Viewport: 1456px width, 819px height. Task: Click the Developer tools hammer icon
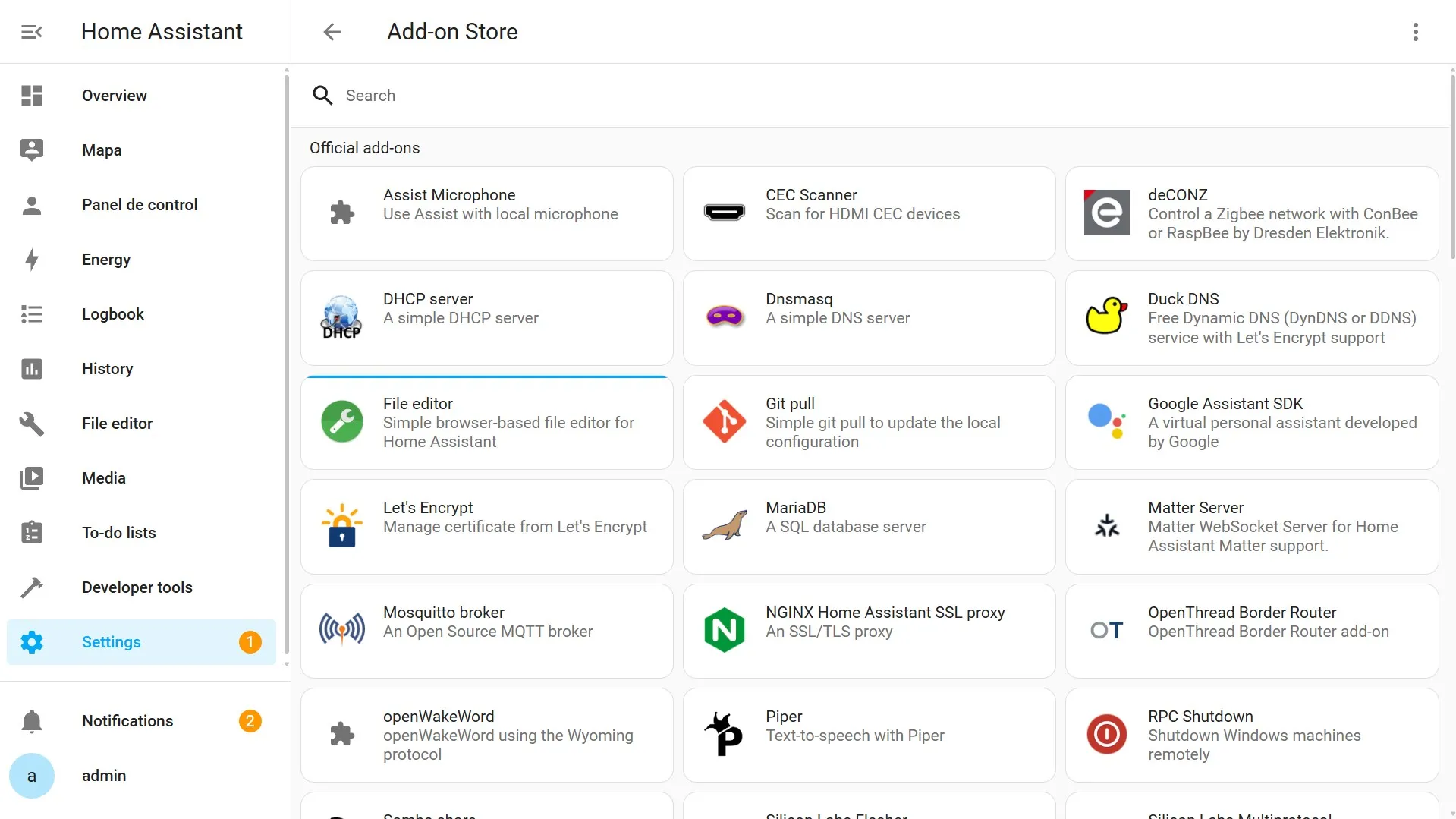click(x=32, y=587)
